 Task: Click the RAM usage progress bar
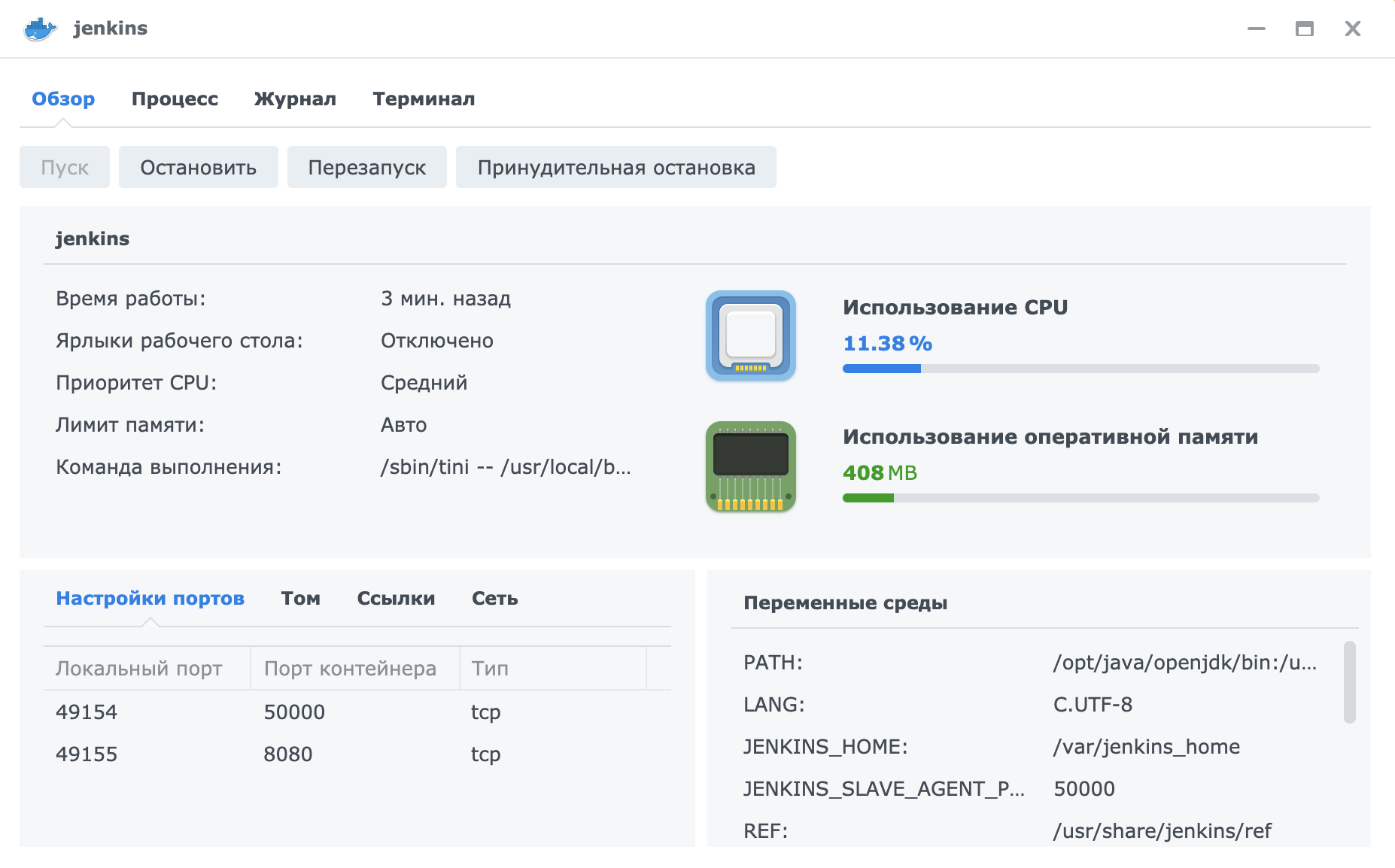pos(1080,498)
